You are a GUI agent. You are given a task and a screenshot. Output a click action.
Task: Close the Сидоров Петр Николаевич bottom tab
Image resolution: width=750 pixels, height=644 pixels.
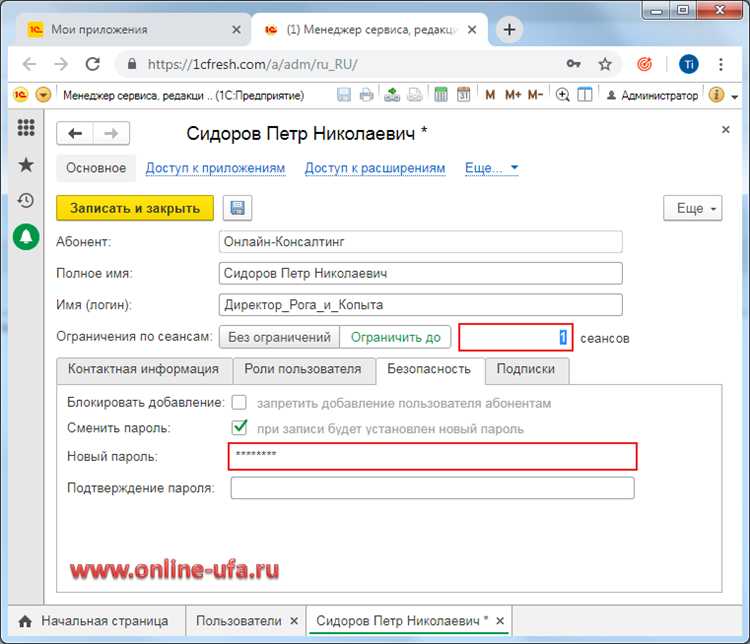point(500,621)
